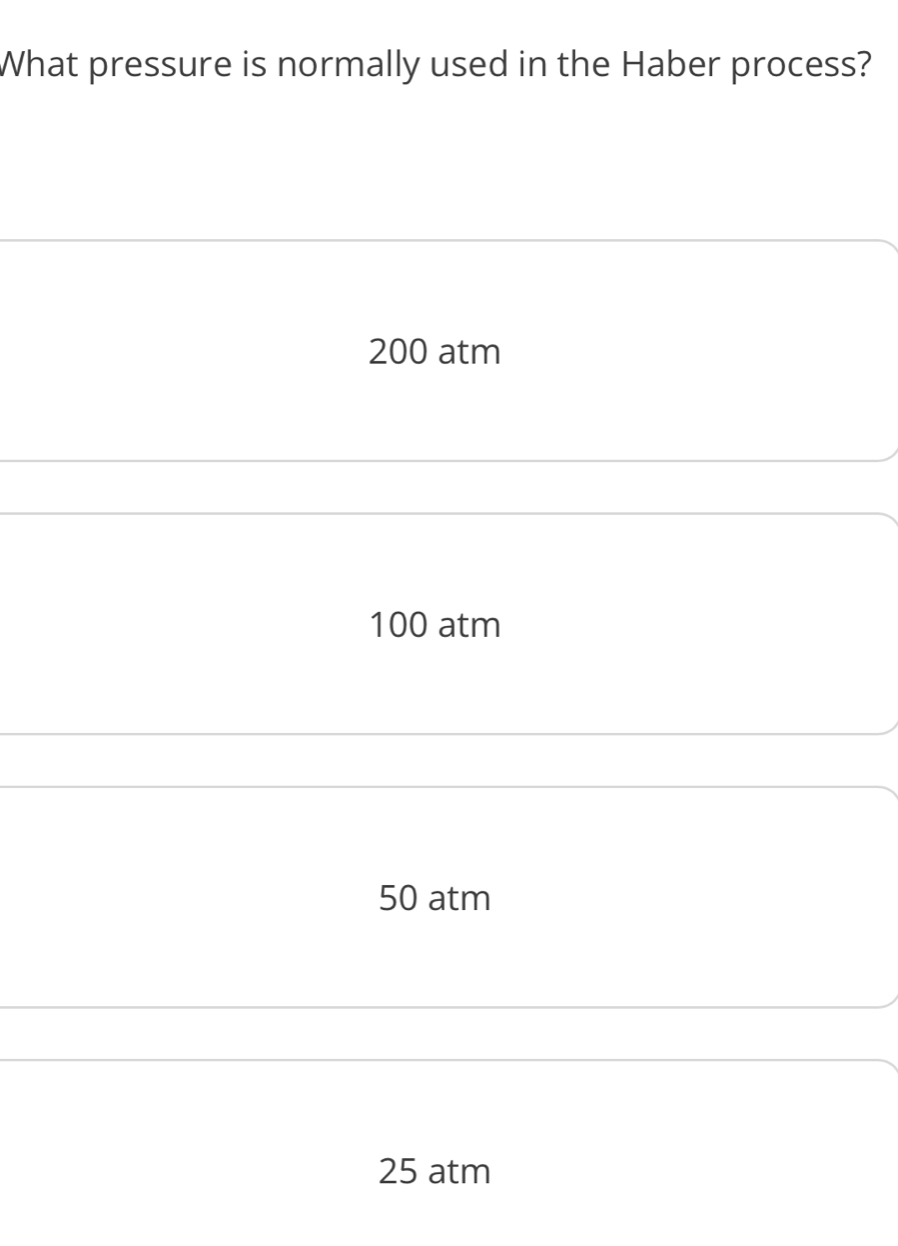898x1246 pixels.
Task: Tap the first answer card, 200 atm
Action: click(x=449, y=351)
